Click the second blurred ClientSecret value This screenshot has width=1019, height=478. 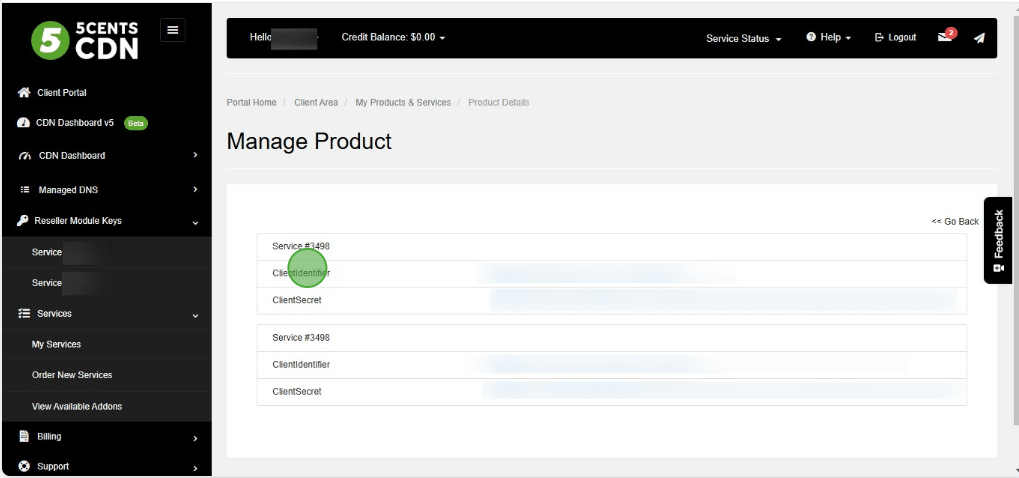[723, 391]
